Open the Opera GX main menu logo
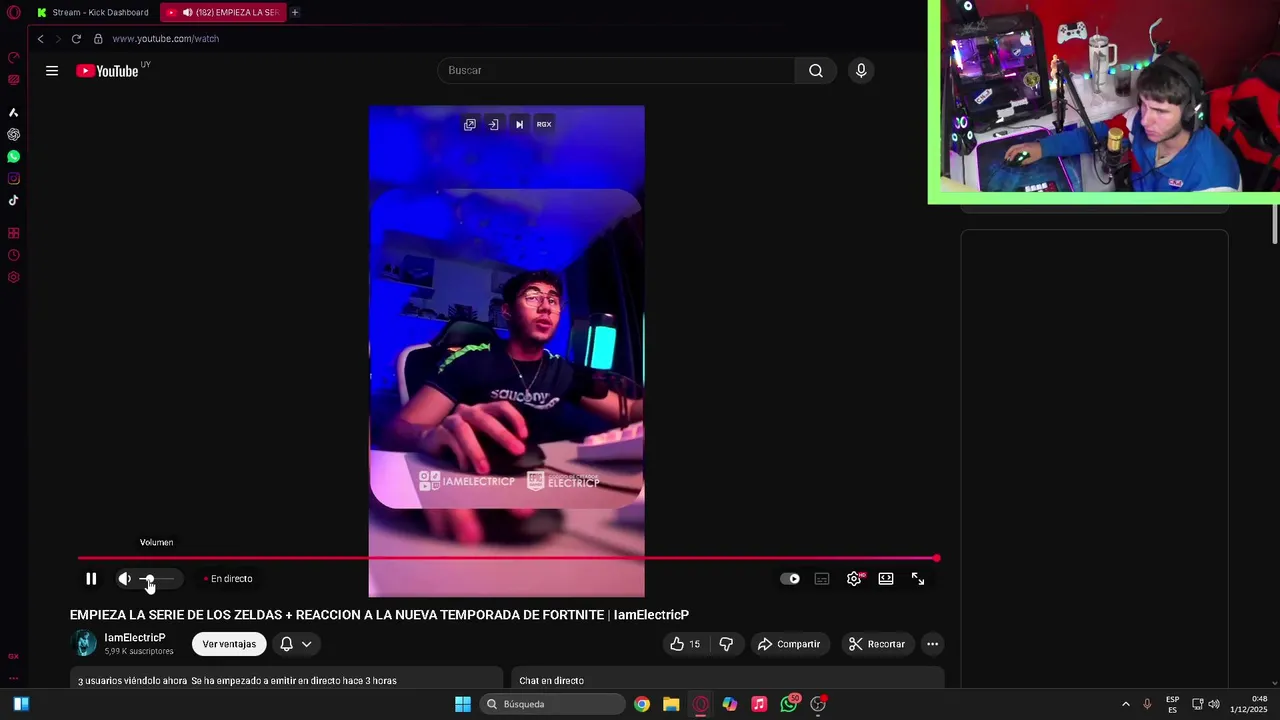1280x720 pixels. click(14, 12)
